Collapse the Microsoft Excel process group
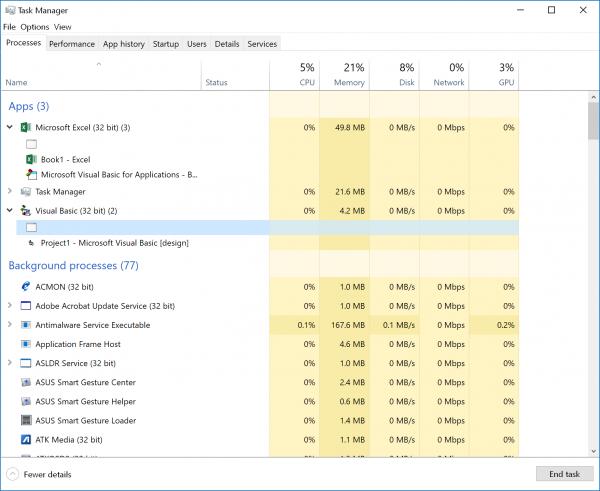The height and width of the screenshot is (491, 600). (10, 127)
